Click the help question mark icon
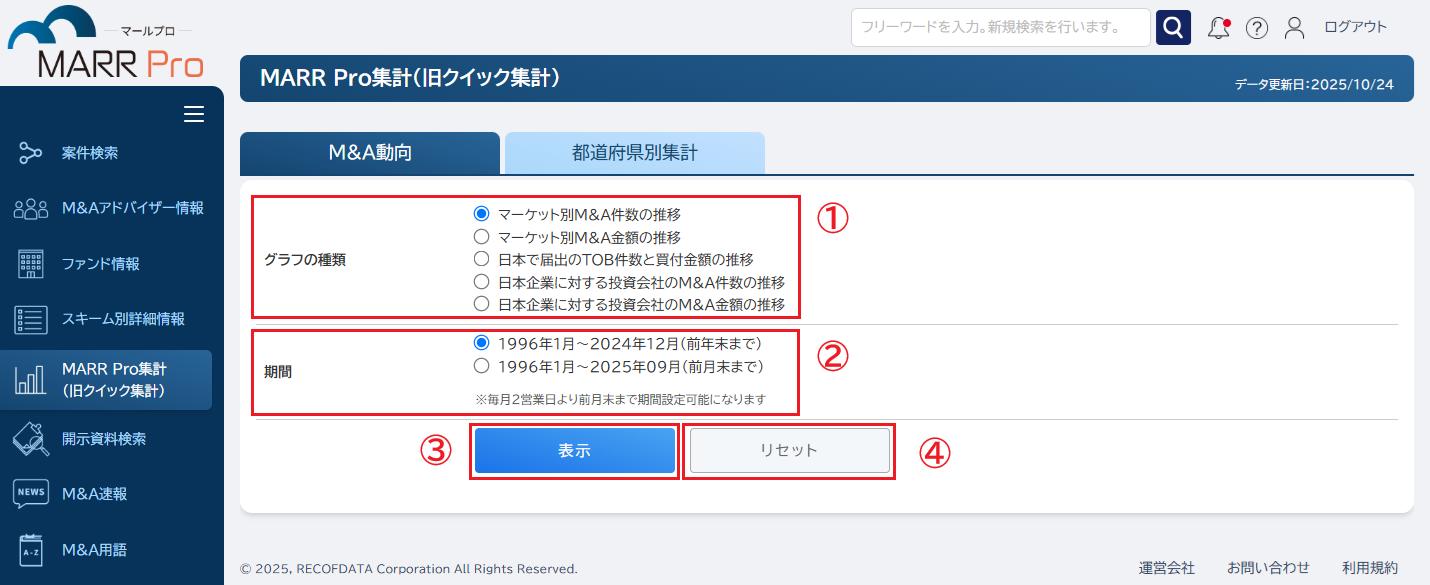This screenshot has width=1430, height=585. tap(1257, 28)
